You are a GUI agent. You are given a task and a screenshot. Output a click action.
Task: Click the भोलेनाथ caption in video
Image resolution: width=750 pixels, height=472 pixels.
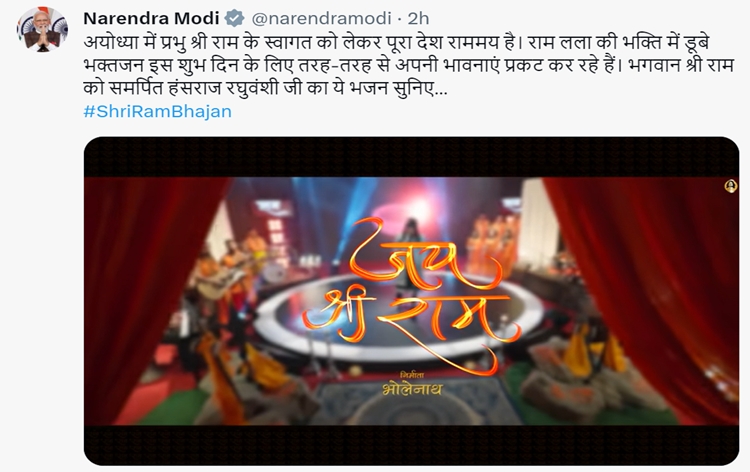coord(412,389)
